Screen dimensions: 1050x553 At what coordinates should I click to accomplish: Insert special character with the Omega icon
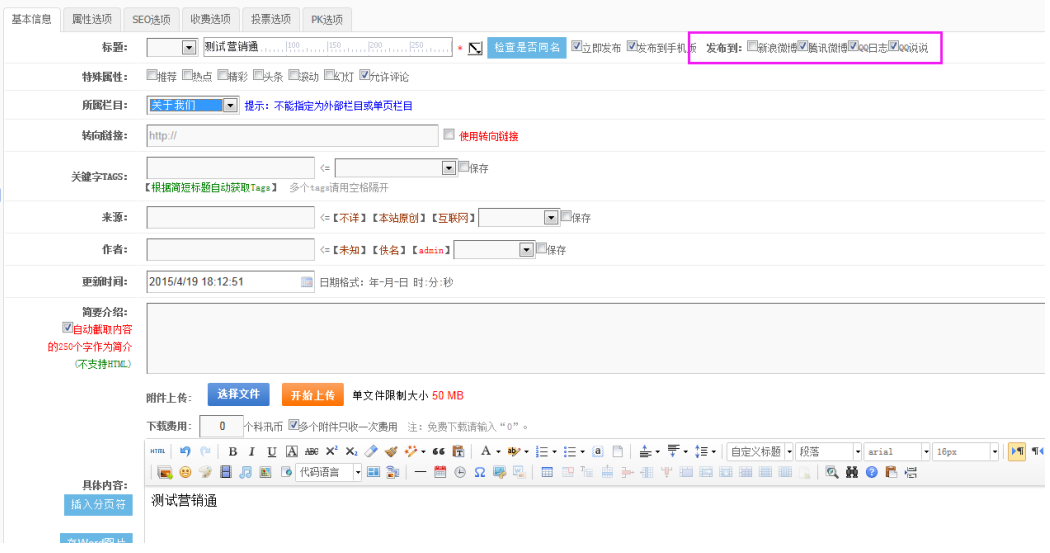479,472
